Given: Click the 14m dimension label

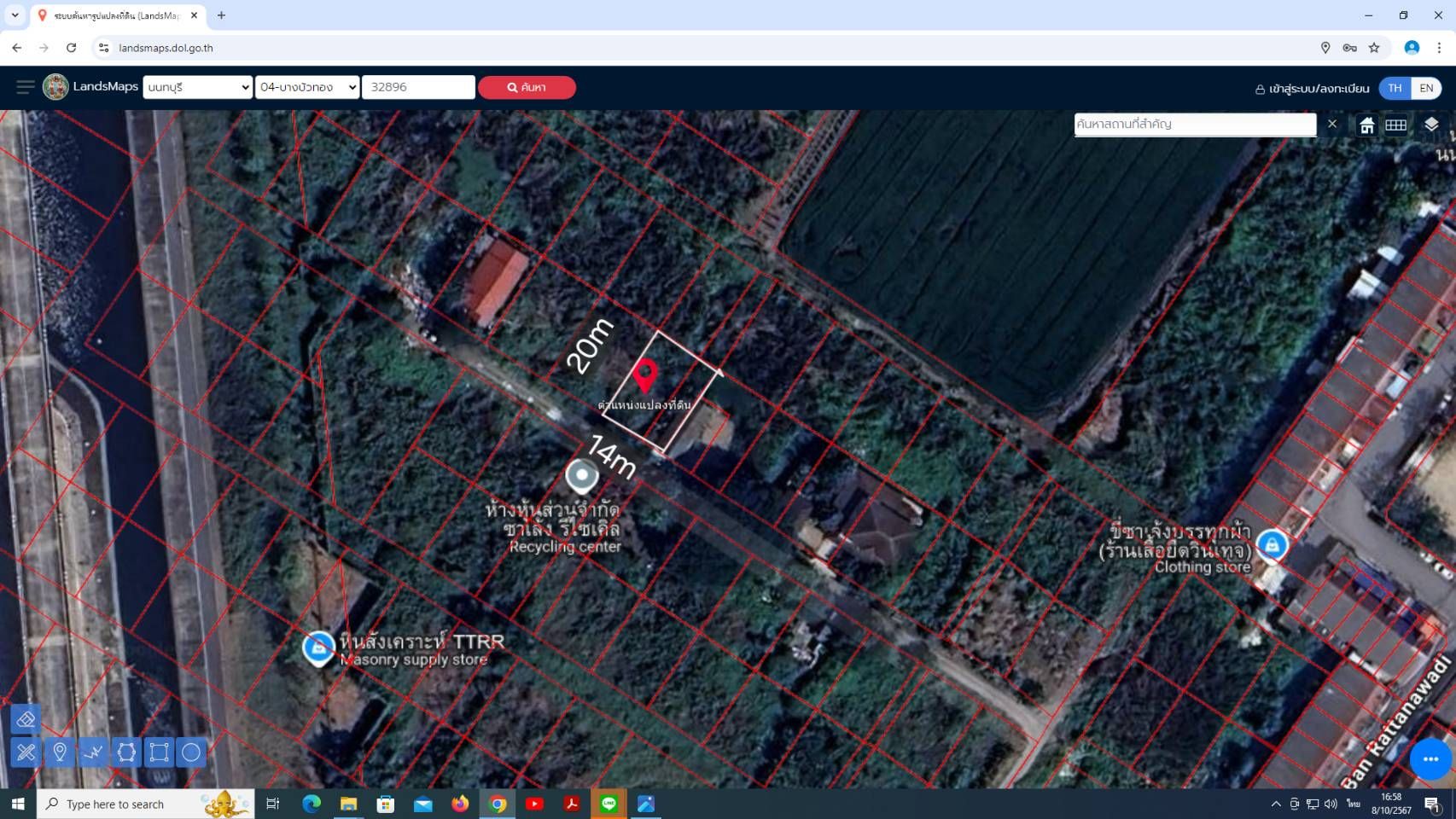Looking at the screenshot, I should 612,456.
